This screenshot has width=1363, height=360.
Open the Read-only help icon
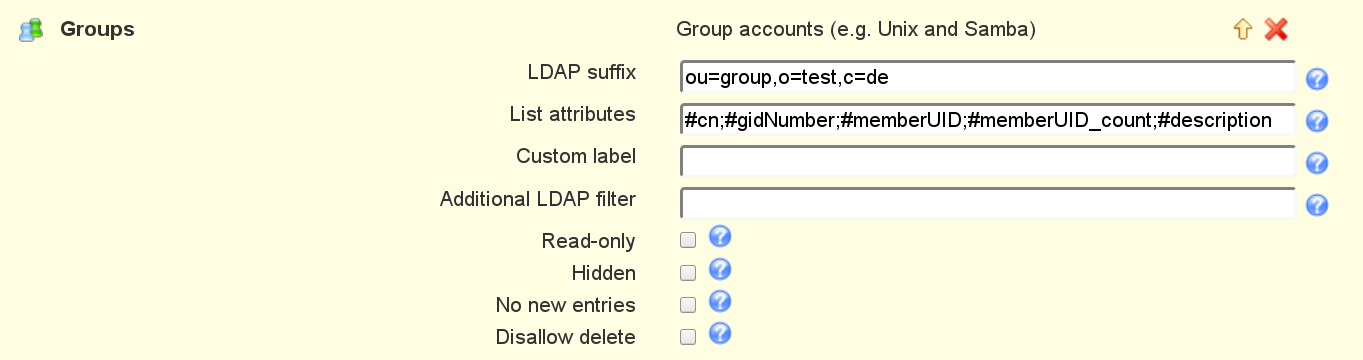pyautogui.click(x=720, y=237)
